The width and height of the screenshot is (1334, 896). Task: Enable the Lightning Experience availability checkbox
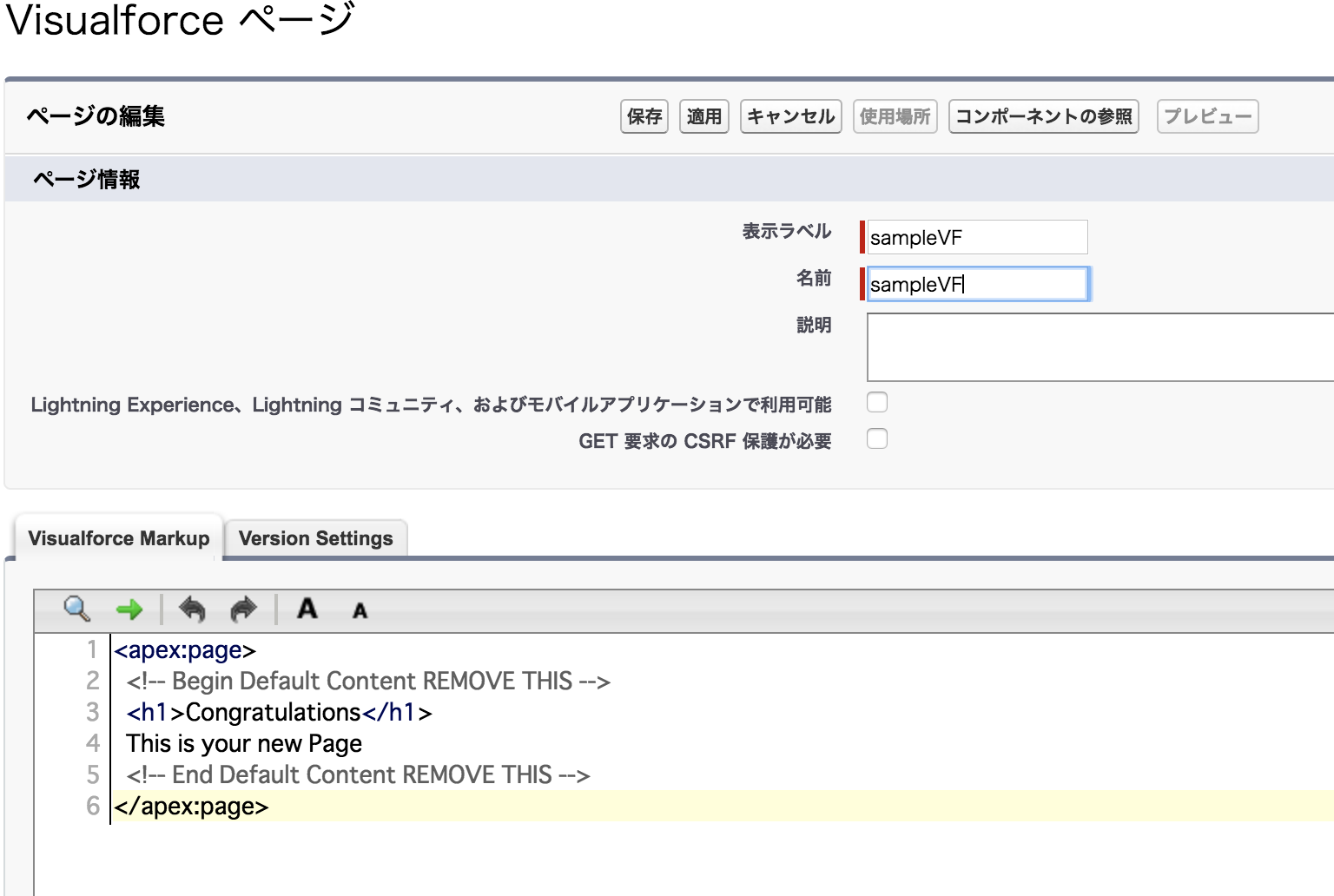877,402
